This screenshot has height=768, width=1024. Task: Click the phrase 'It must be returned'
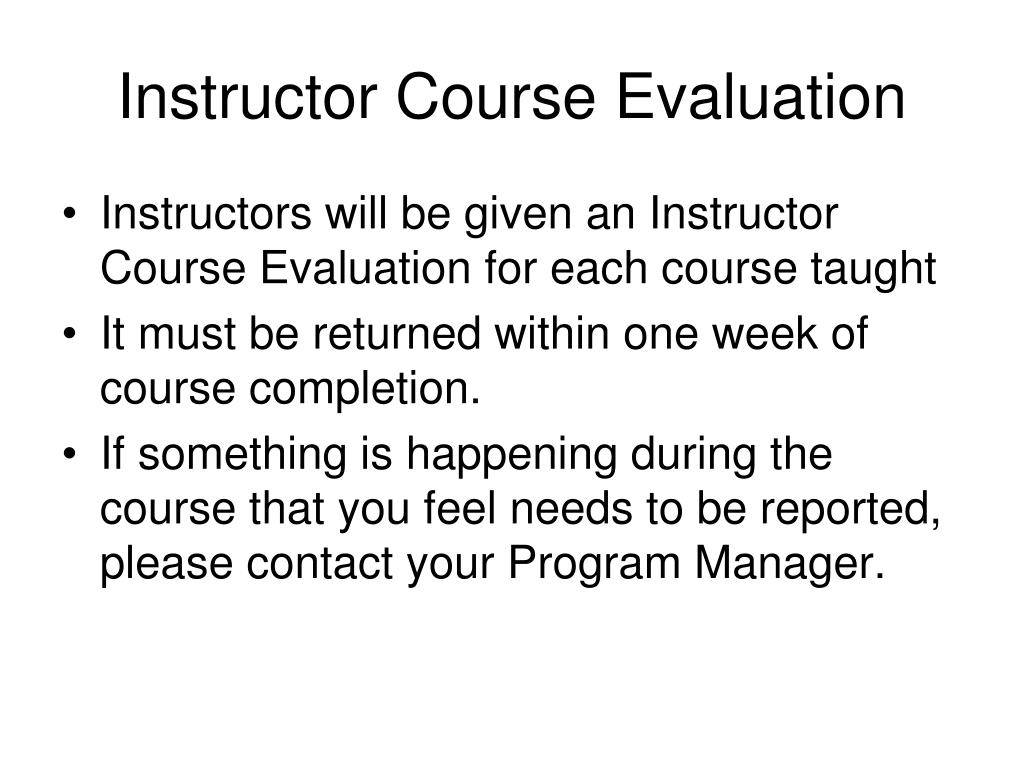291,334
